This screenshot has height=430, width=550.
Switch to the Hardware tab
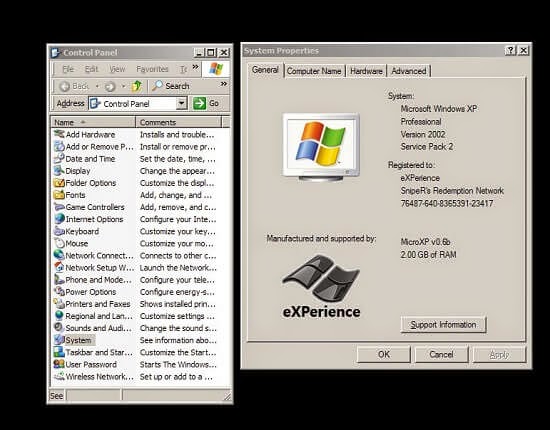pyautogui.click(x=366, y=71)
